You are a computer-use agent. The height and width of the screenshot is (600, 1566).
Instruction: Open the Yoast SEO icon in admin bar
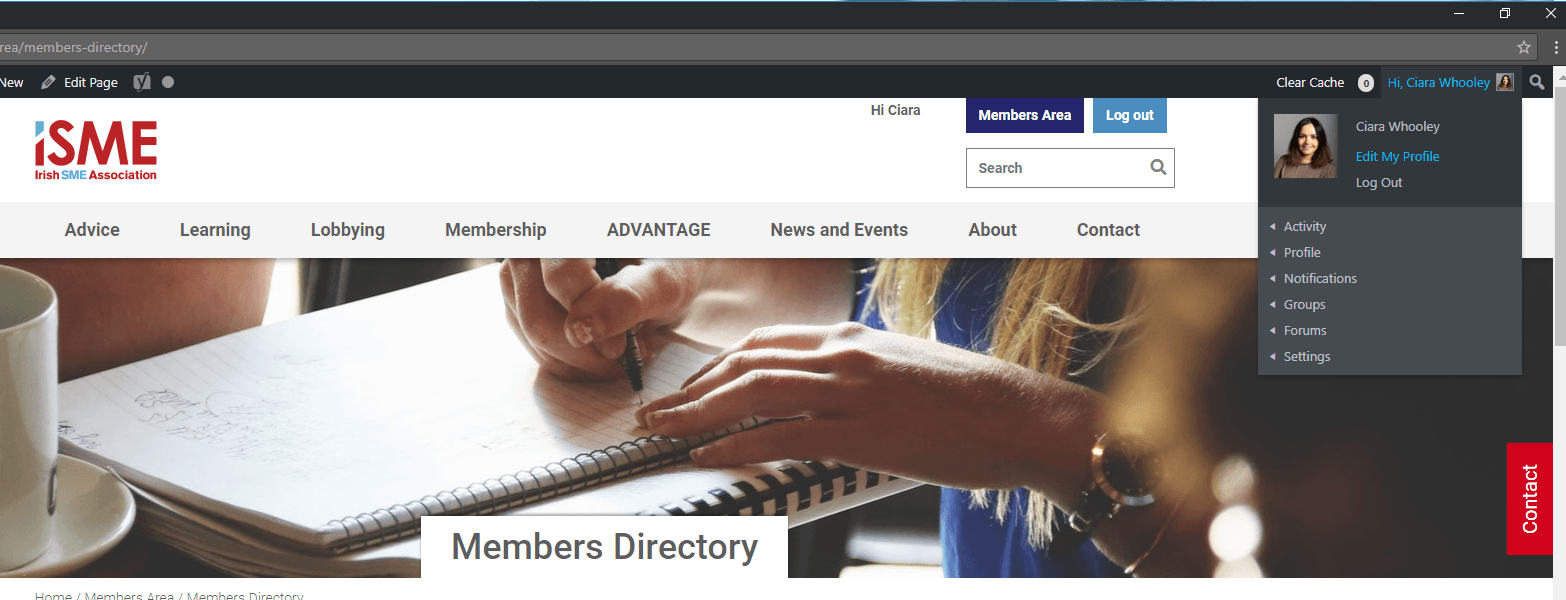click(142, 82)
